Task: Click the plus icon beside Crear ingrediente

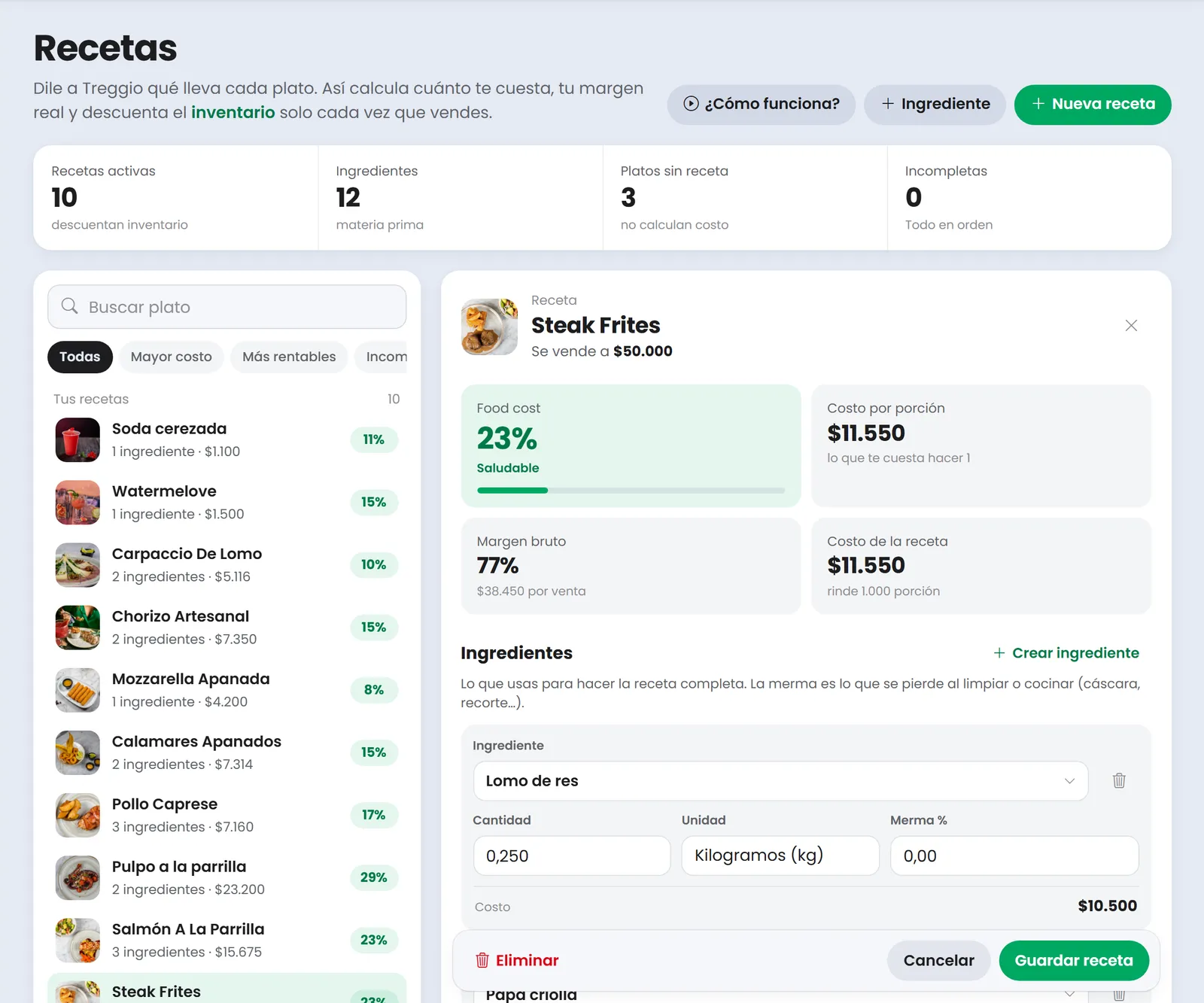Action: [999, 653]
